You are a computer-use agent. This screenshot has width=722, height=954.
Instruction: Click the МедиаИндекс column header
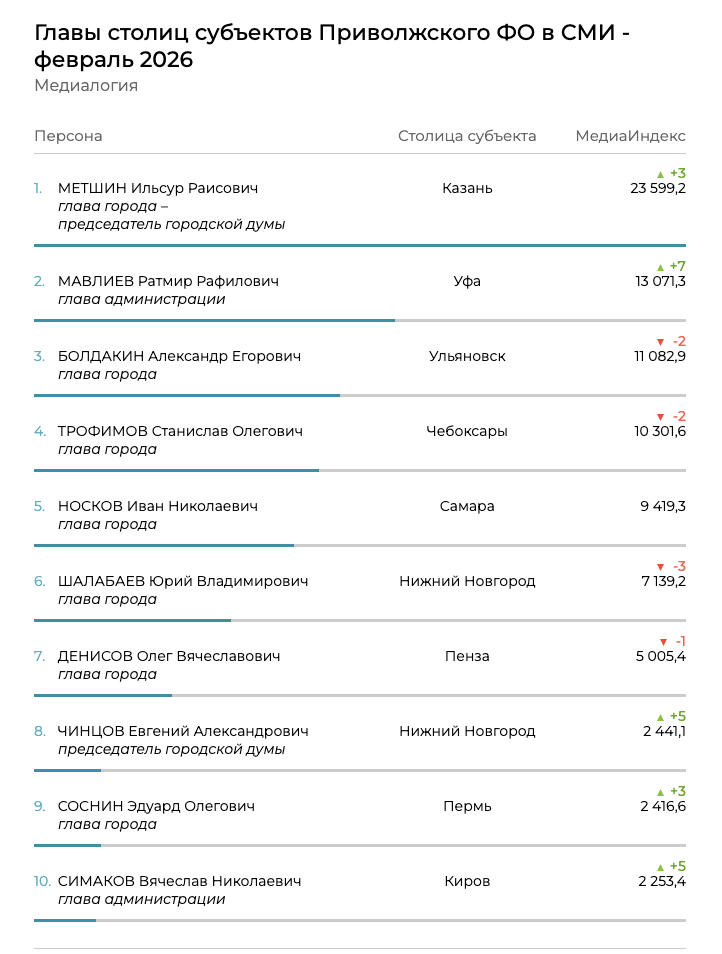click(x=630, y=136)
